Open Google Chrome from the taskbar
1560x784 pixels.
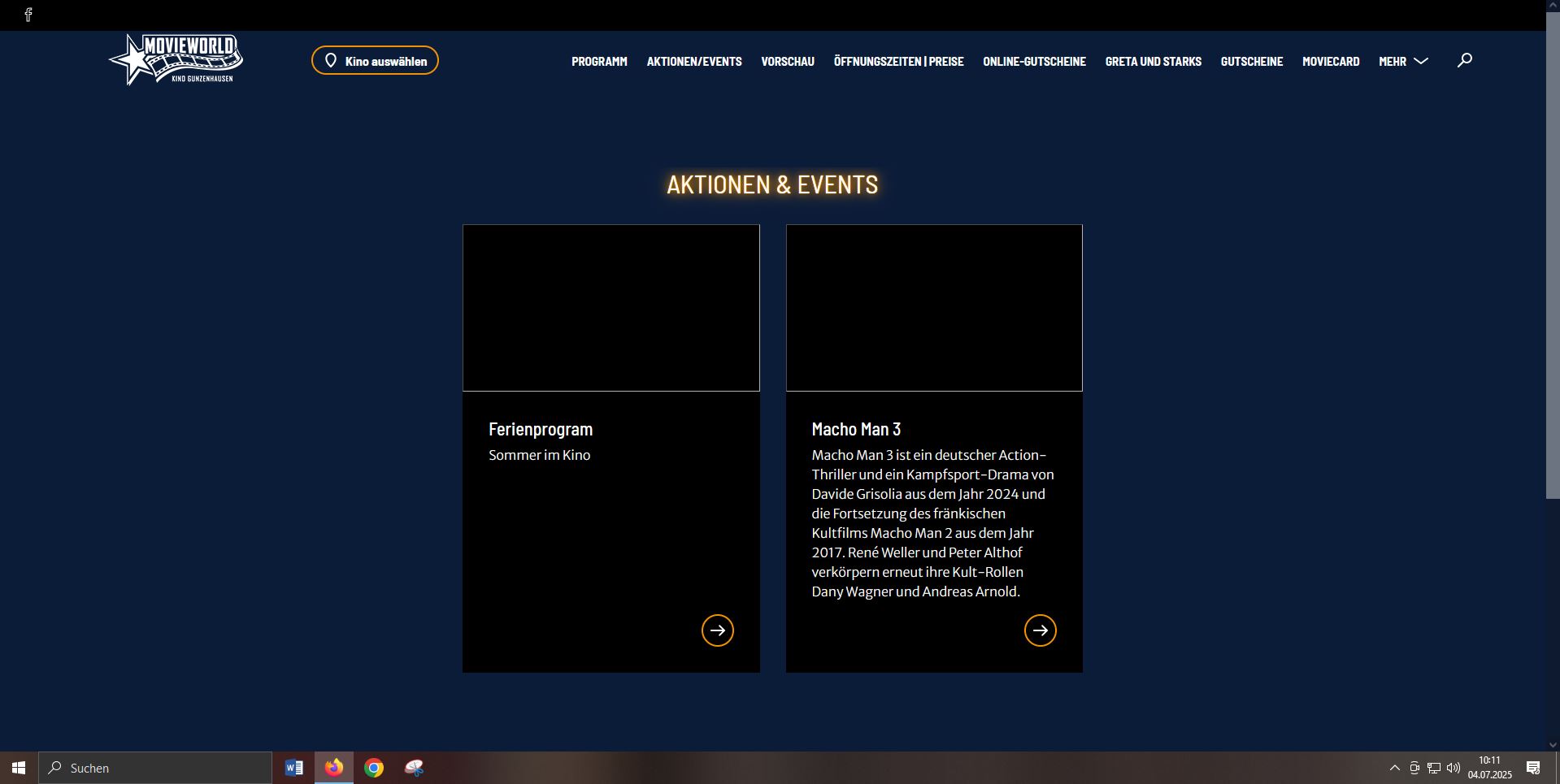374,768
